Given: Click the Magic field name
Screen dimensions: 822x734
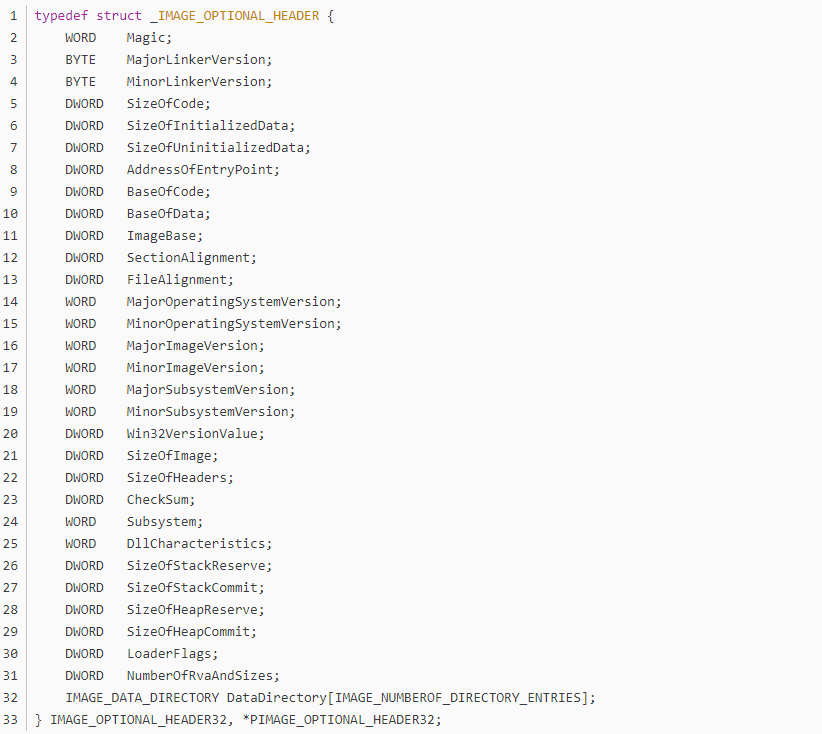Looking at the screenshot, I should 145,38.
